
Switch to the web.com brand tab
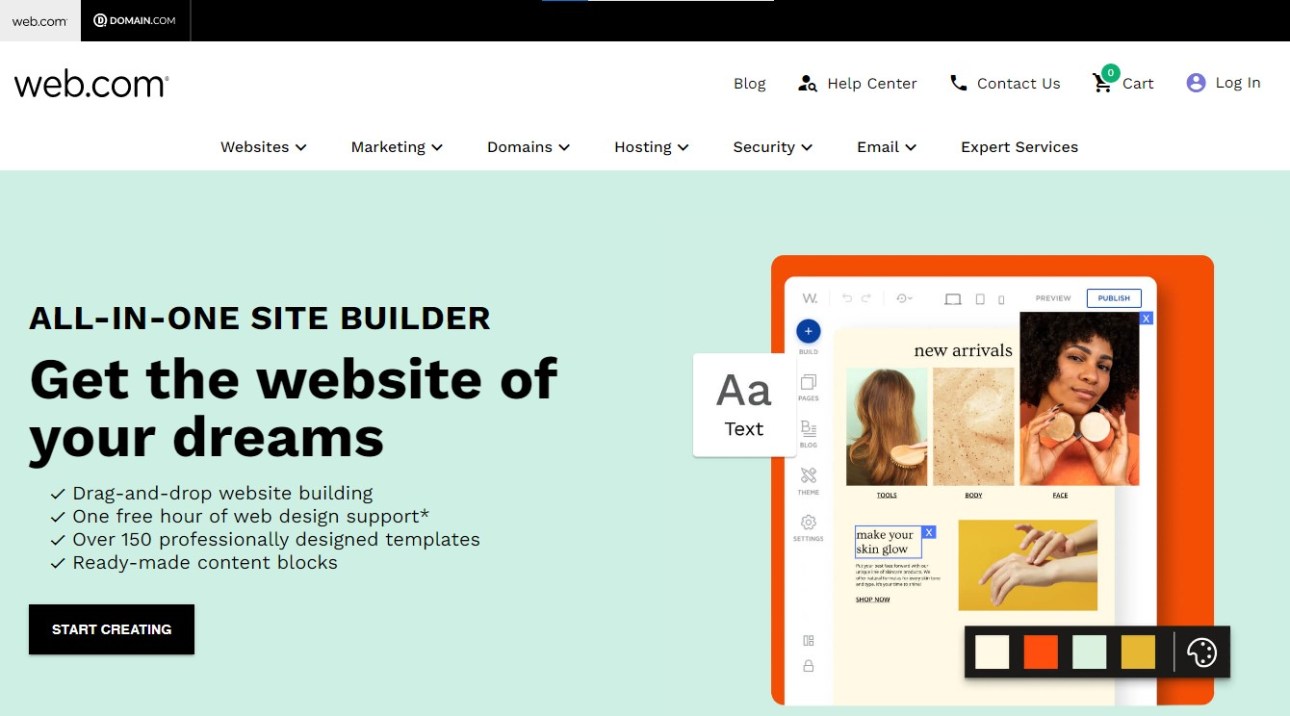[40, 21]
